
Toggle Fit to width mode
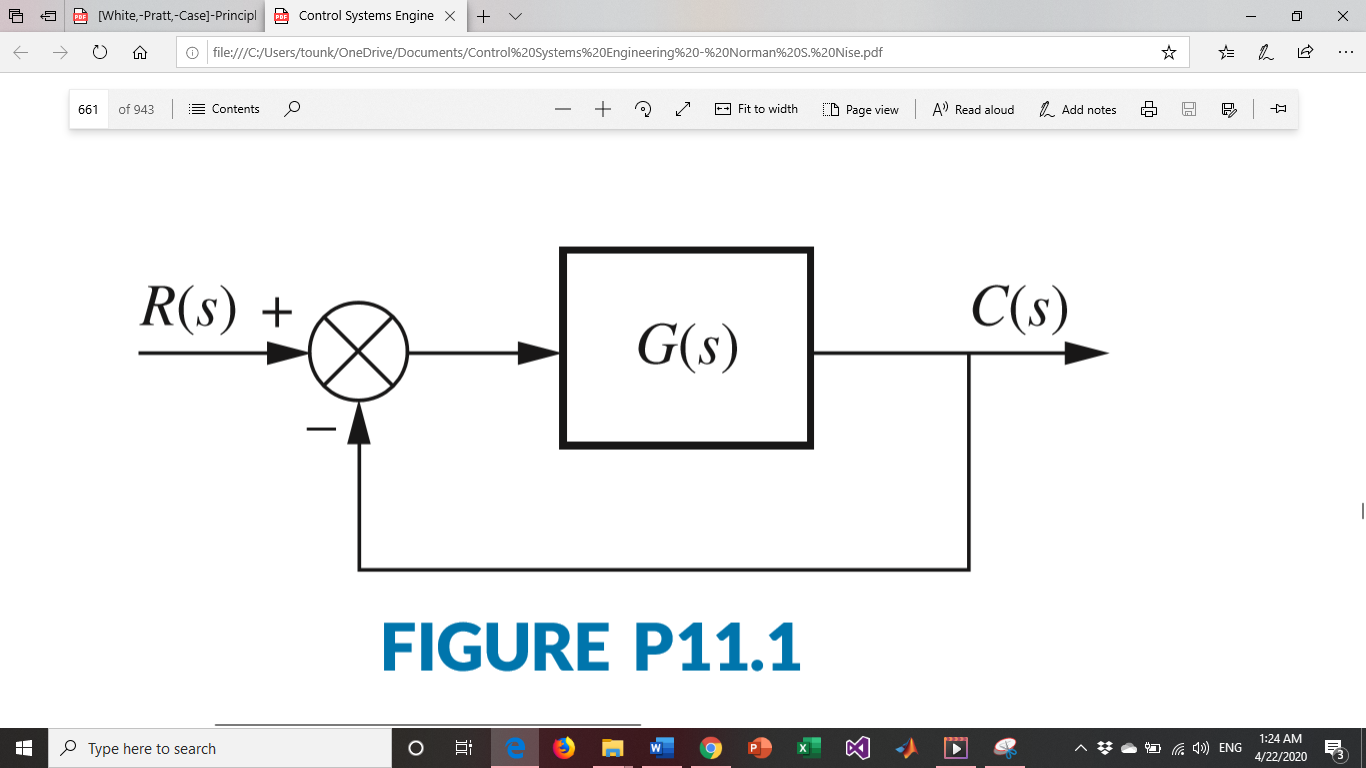pos(757,109)
